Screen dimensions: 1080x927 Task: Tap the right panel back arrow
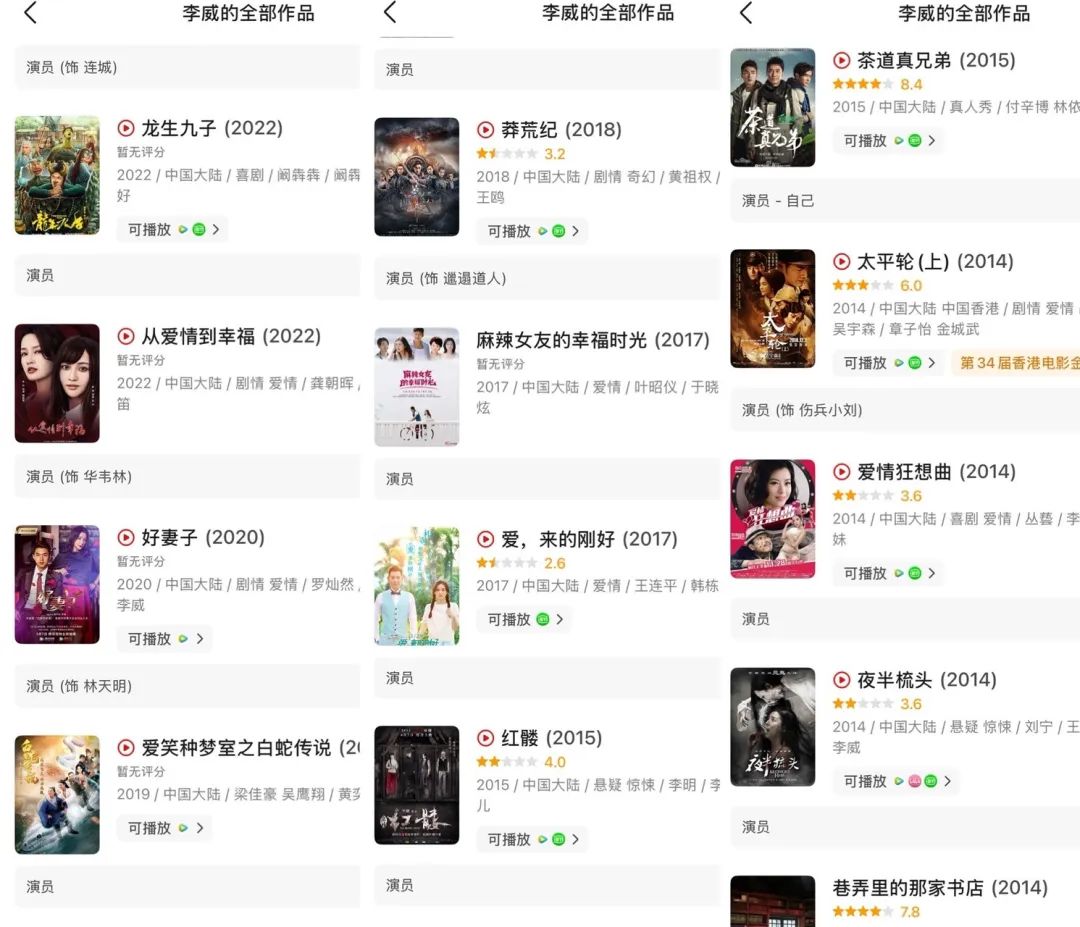746,12
